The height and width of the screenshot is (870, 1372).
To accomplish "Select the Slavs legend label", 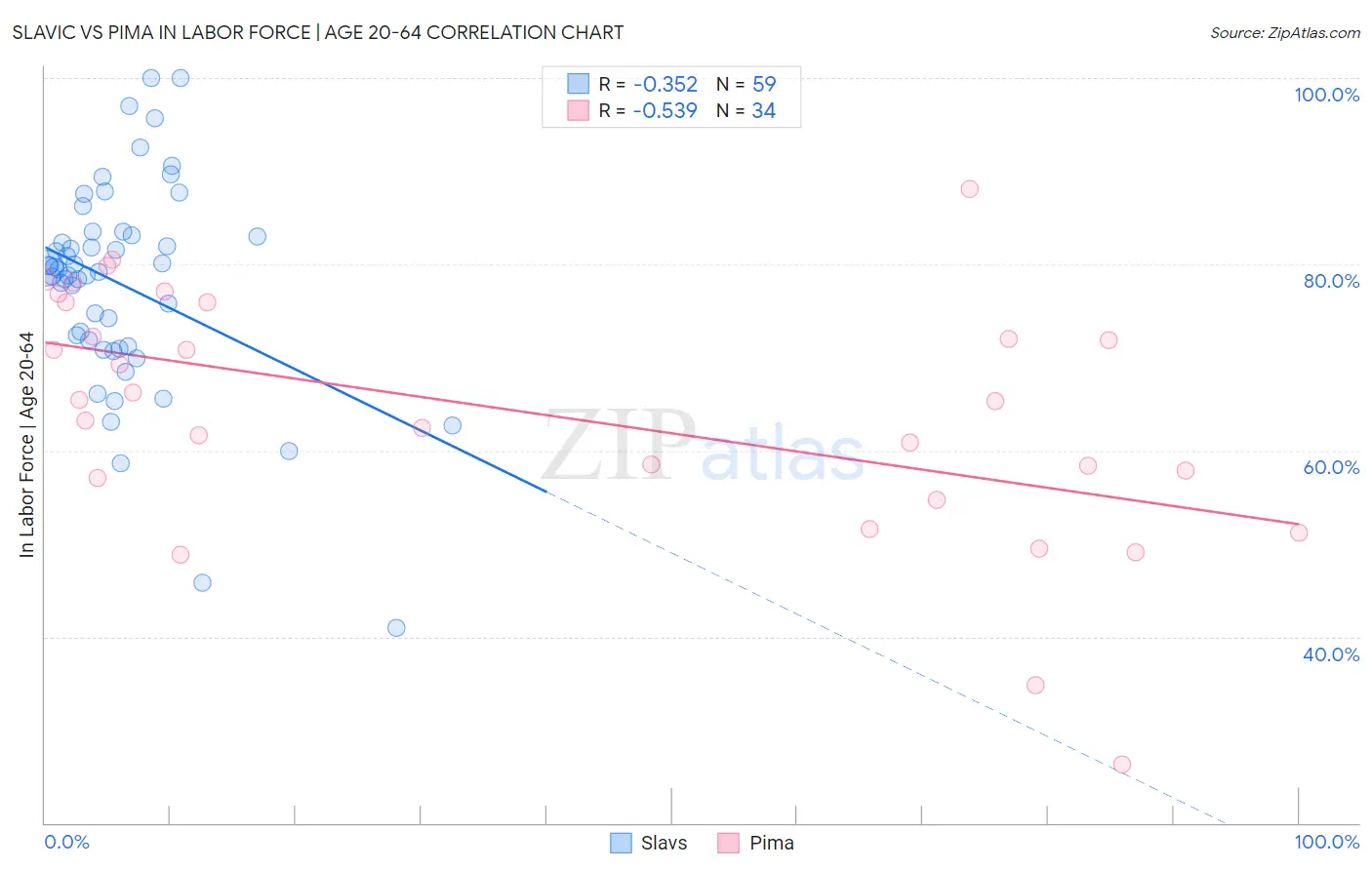I will (665, 843).
